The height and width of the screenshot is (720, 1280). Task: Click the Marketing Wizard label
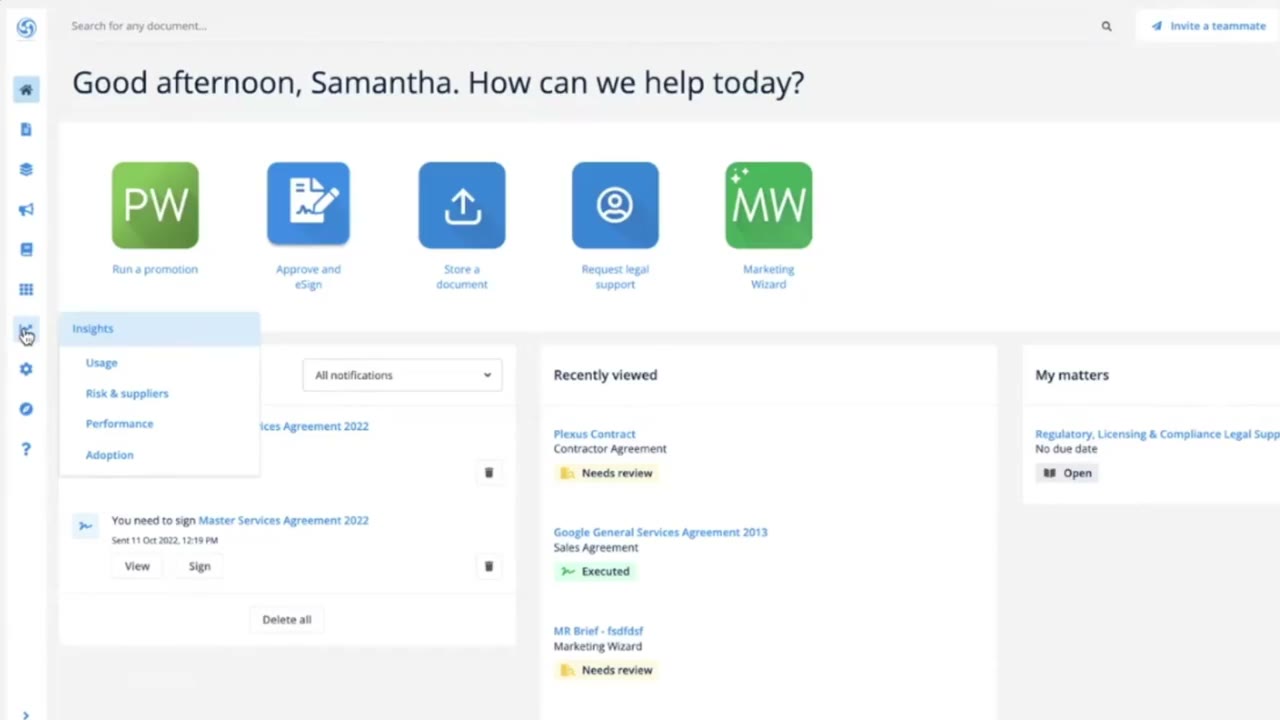click(768, 277)
